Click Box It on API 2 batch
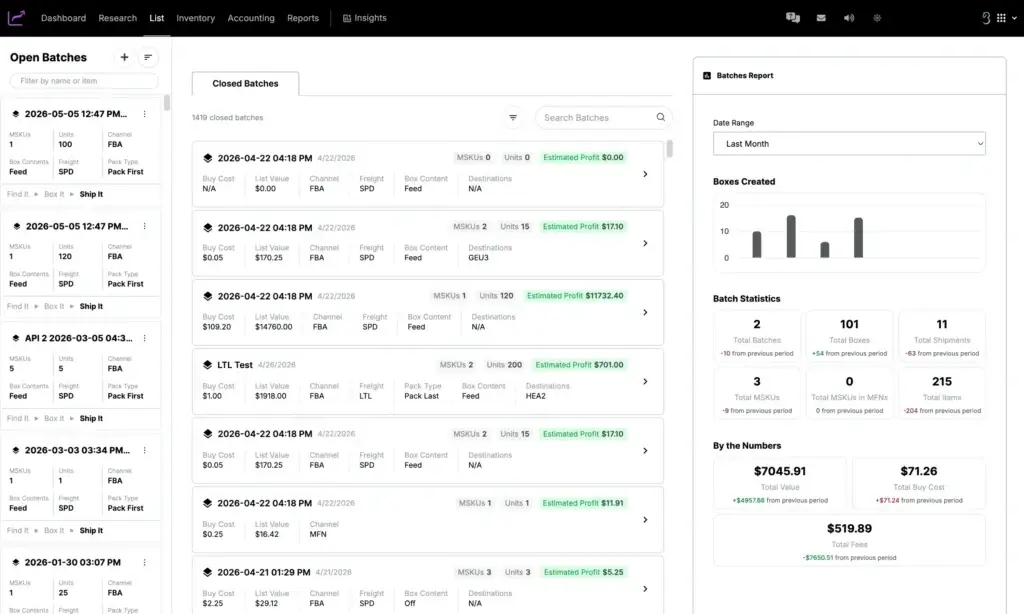 pyautogui.click(x=54, y=419)
